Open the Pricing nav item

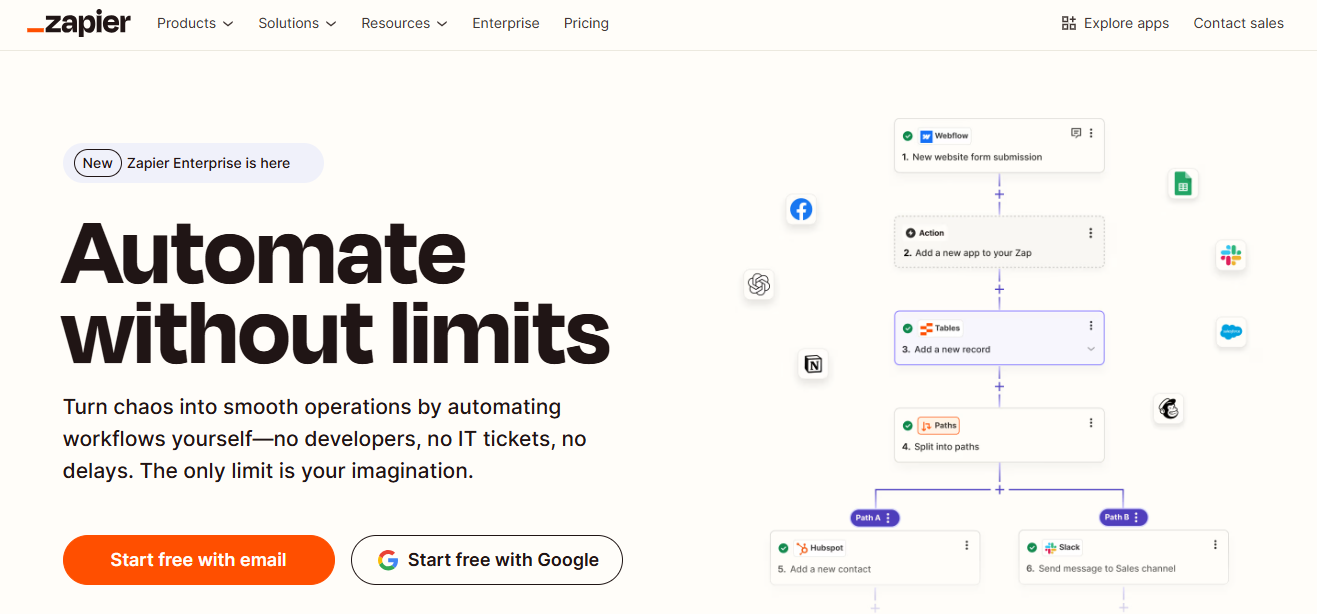(x=586, y=23)
